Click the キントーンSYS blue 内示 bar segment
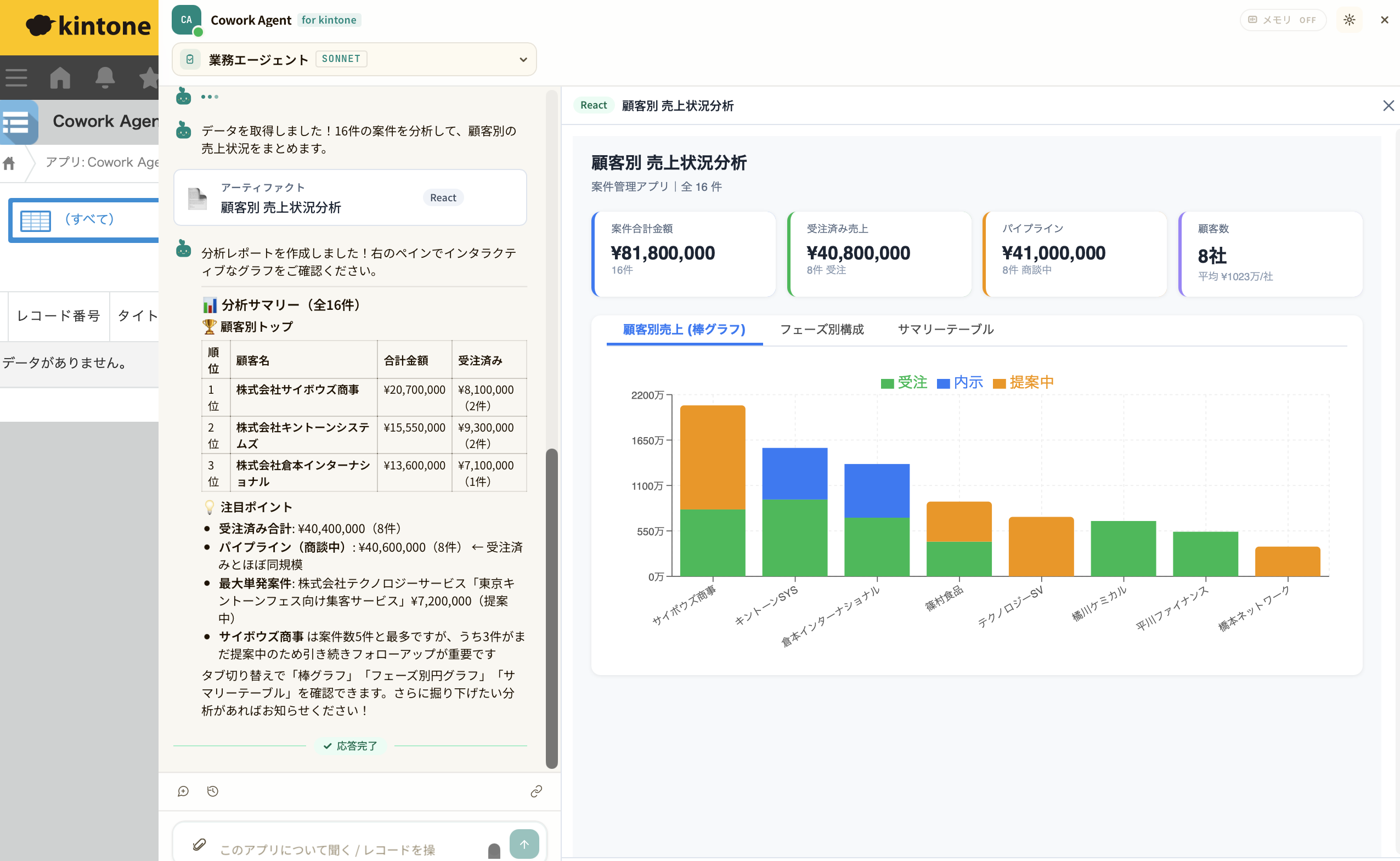This screenshot has height=861, width=1400. point(794,474)
